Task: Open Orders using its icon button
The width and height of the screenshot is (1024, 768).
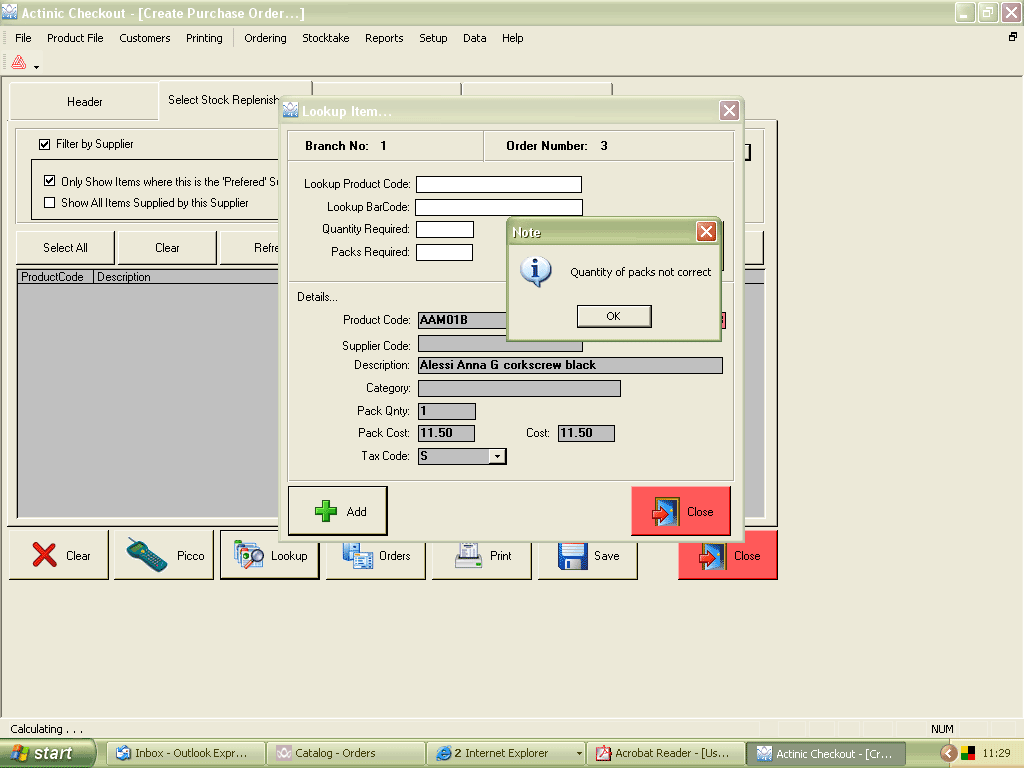Action: (356, 555)
